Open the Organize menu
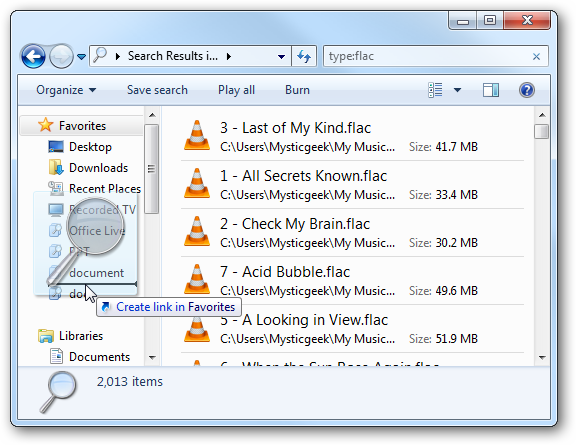The width and height of the screenshot is (576, 445). pos(66,90)
